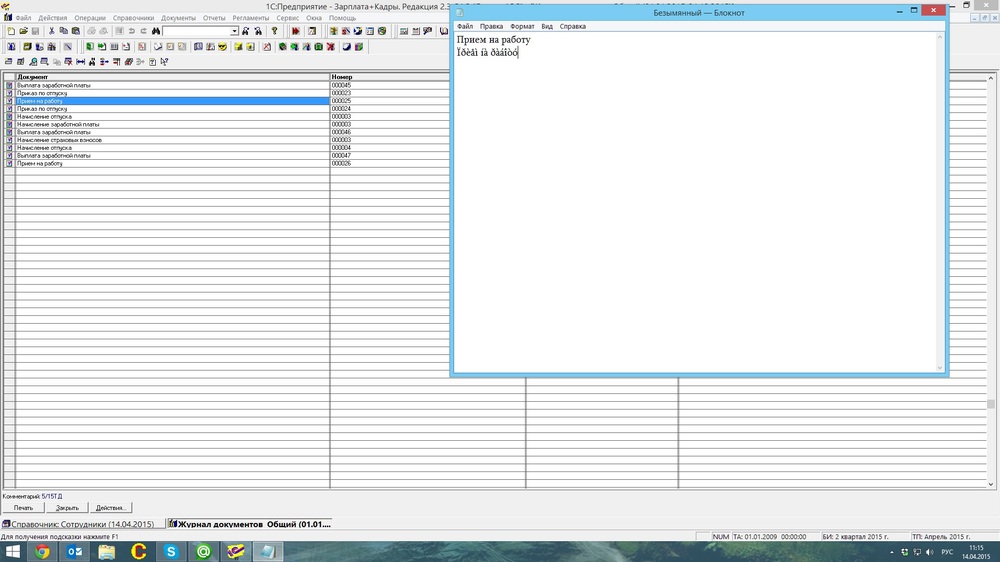Select Приказ по отпуску row numbered 000023

coord(172,93)
